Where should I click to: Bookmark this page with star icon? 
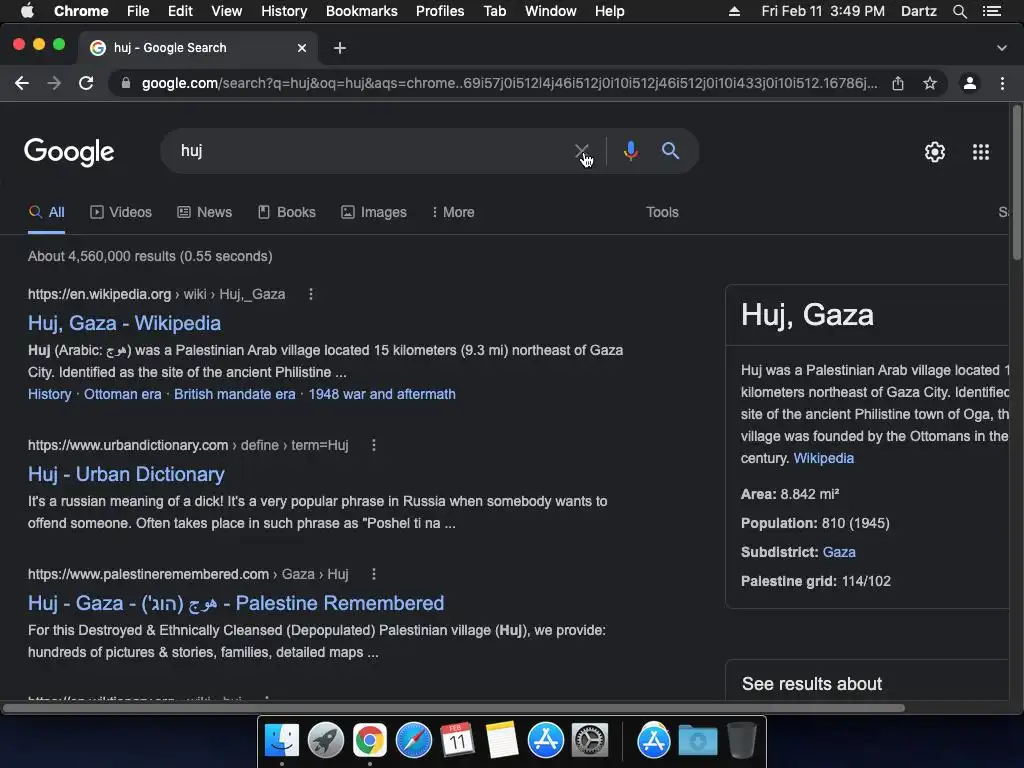tap(930, 83)
